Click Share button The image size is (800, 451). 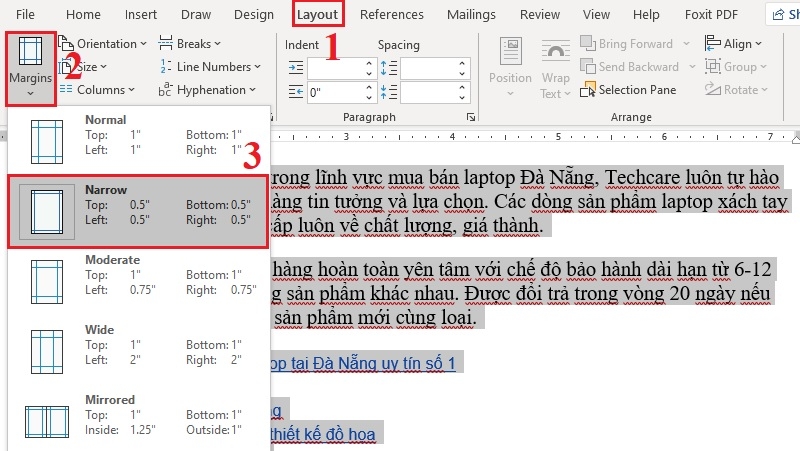[x=785, y=14]
